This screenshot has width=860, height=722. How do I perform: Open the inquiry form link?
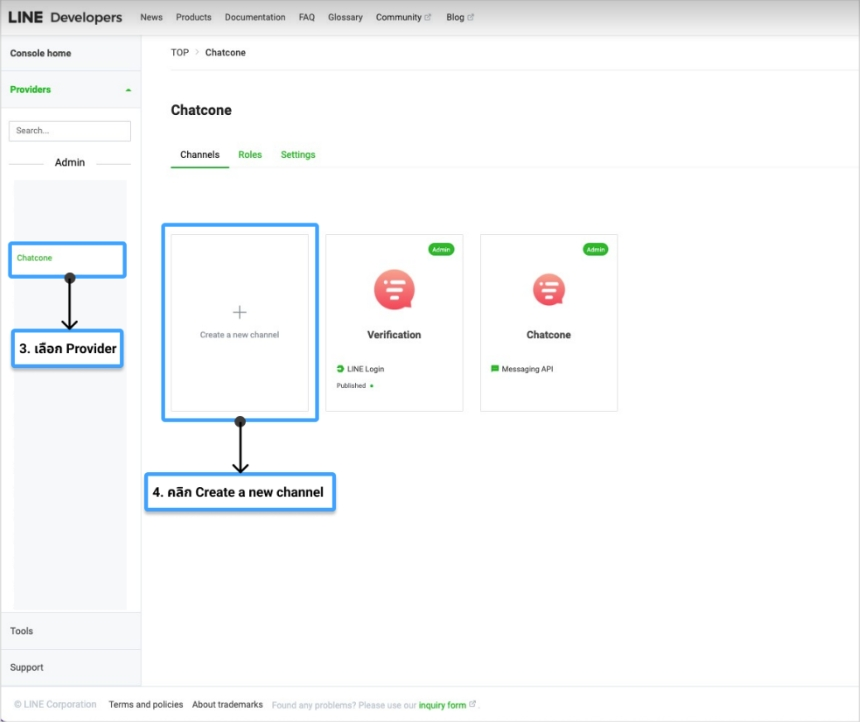(x=442, y=705)
